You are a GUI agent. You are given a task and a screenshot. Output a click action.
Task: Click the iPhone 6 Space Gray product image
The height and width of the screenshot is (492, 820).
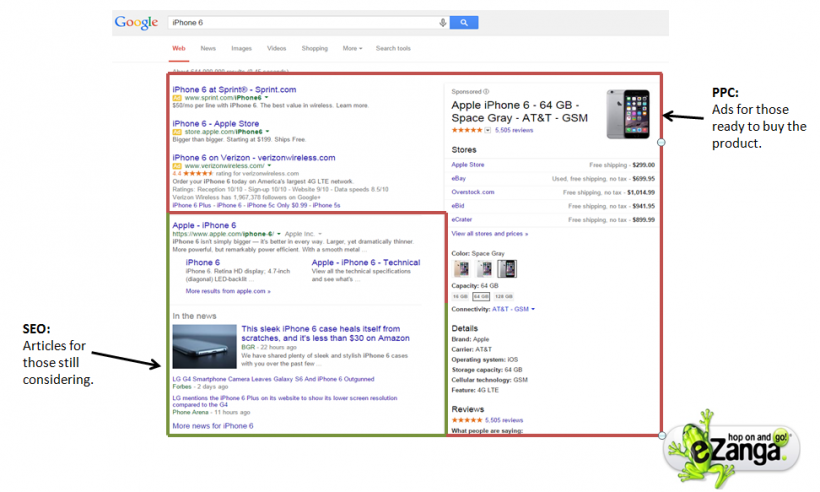point(628,114)
